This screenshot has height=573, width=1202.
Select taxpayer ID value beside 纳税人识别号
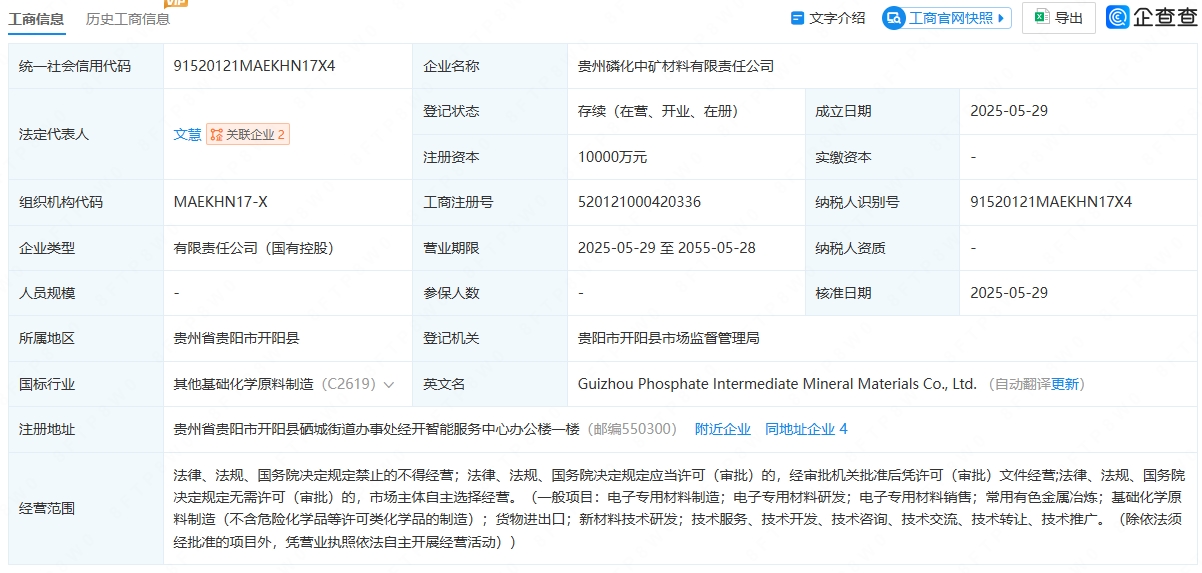1051,202
